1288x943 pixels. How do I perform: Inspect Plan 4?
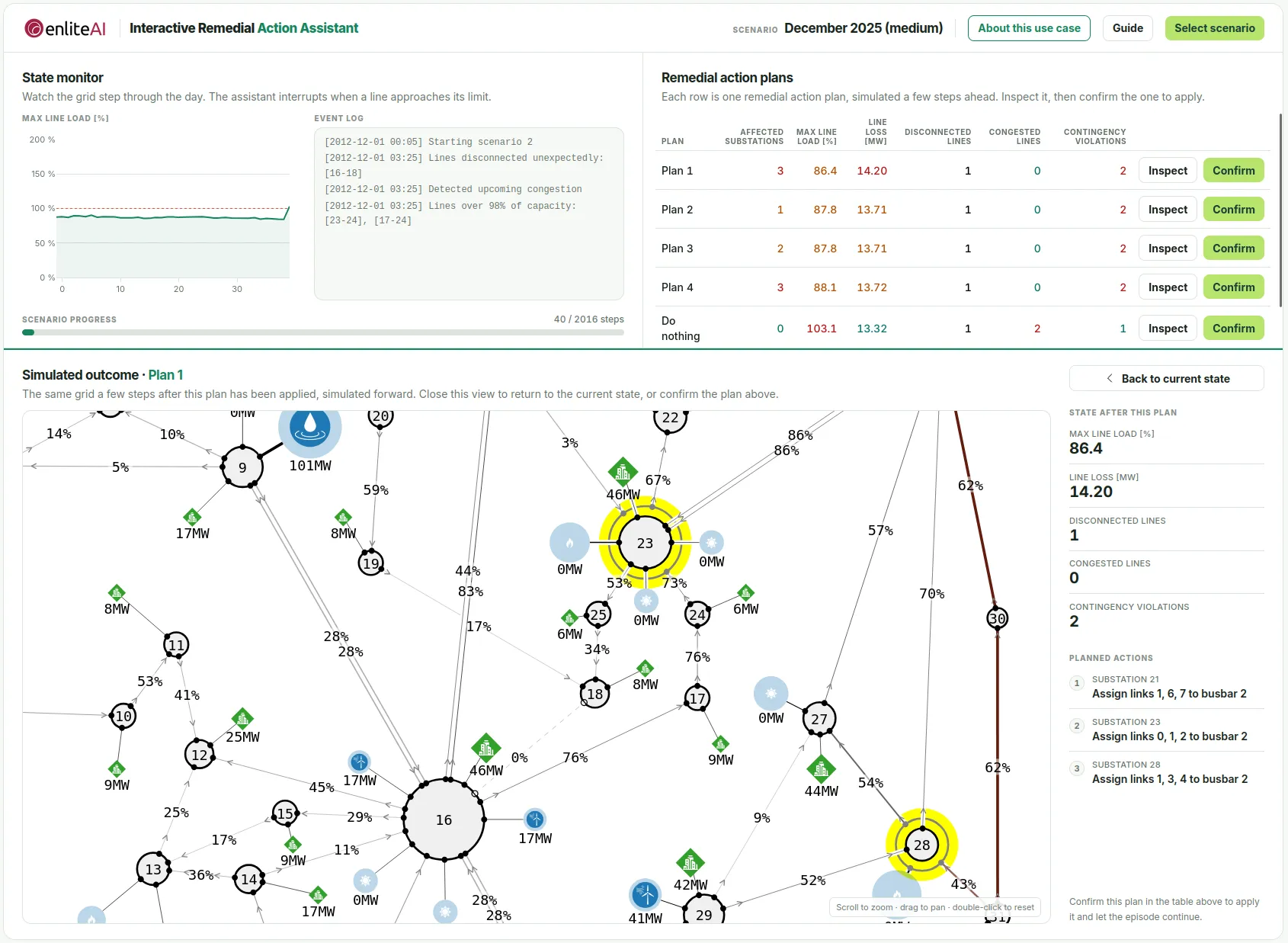click(1168, 287)
